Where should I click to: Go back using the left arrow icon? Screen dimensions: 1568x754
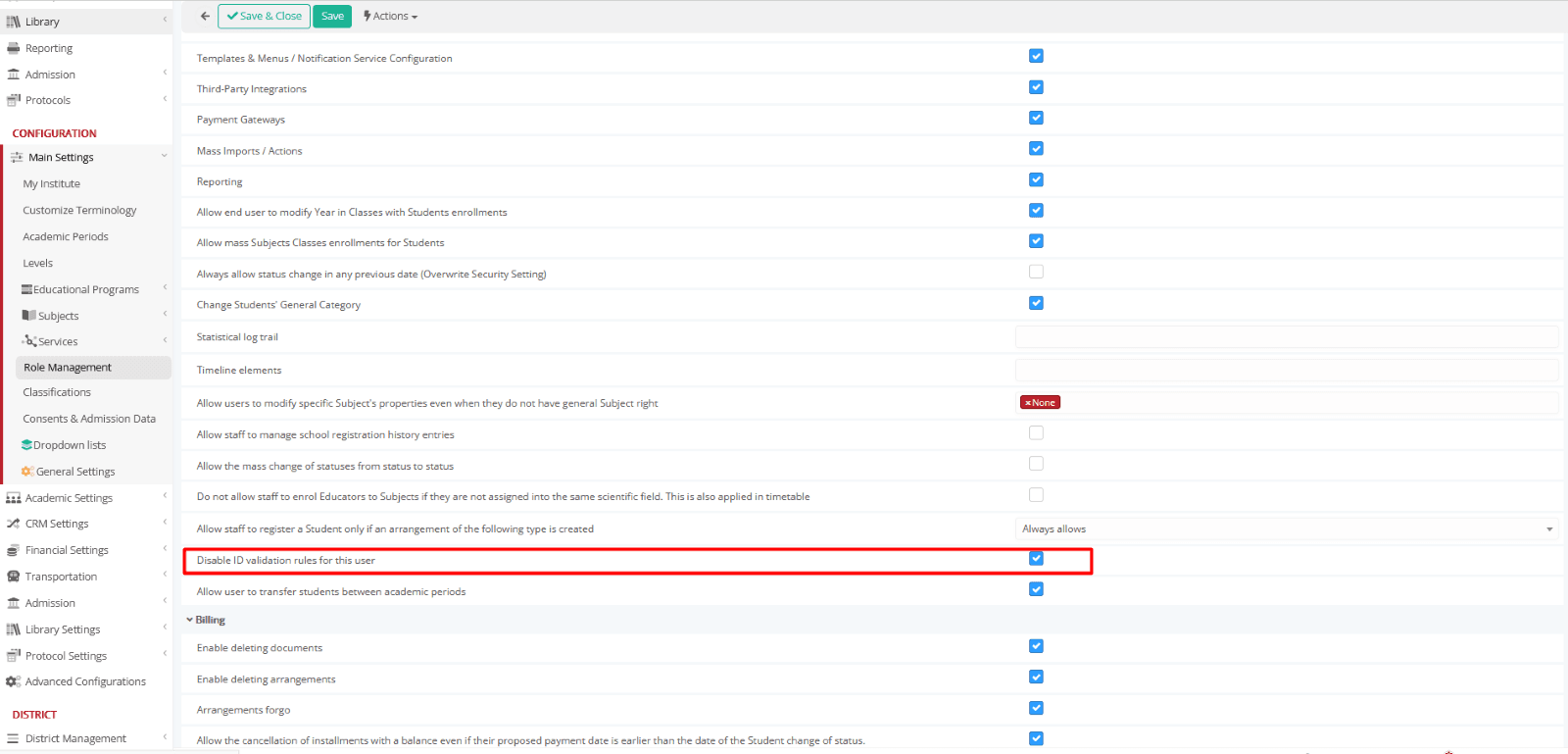pos(205,16)
